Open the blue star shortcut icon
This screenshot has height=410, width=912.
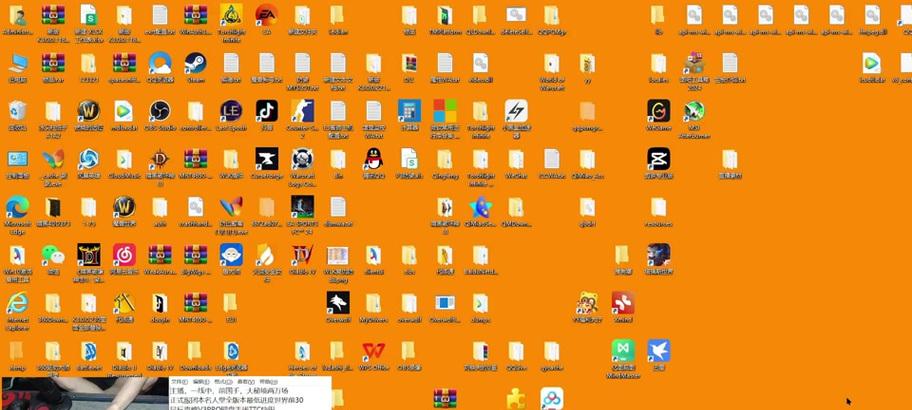[x=480, y=206]
